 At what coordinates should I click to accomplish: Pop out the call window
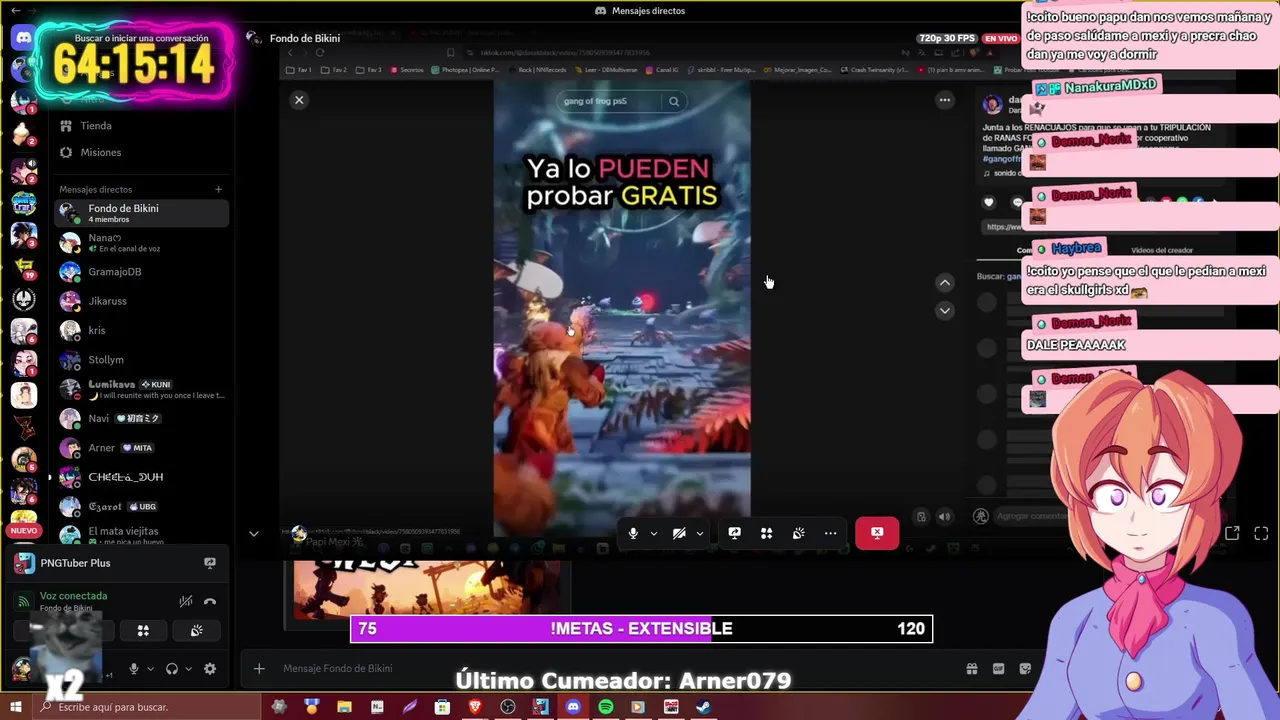(1232, 534)
